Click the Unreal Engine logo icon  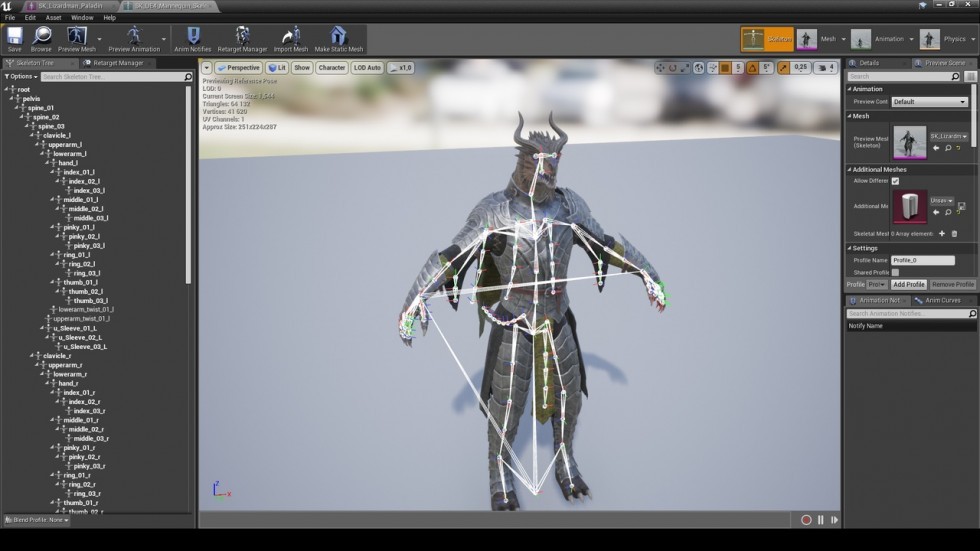[7, 6]
